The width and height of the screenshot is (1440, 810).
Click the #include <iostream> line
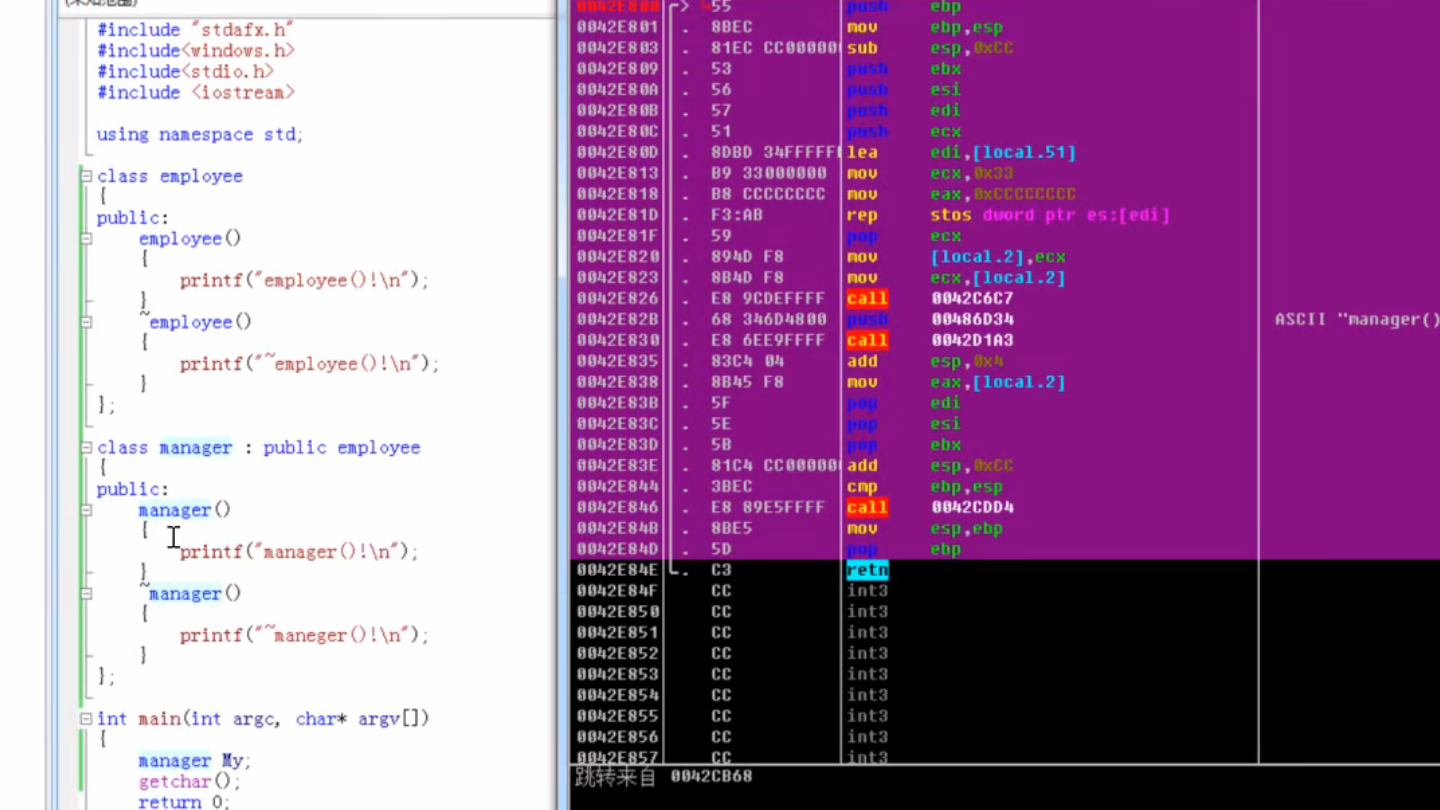[x=196, y=93]
